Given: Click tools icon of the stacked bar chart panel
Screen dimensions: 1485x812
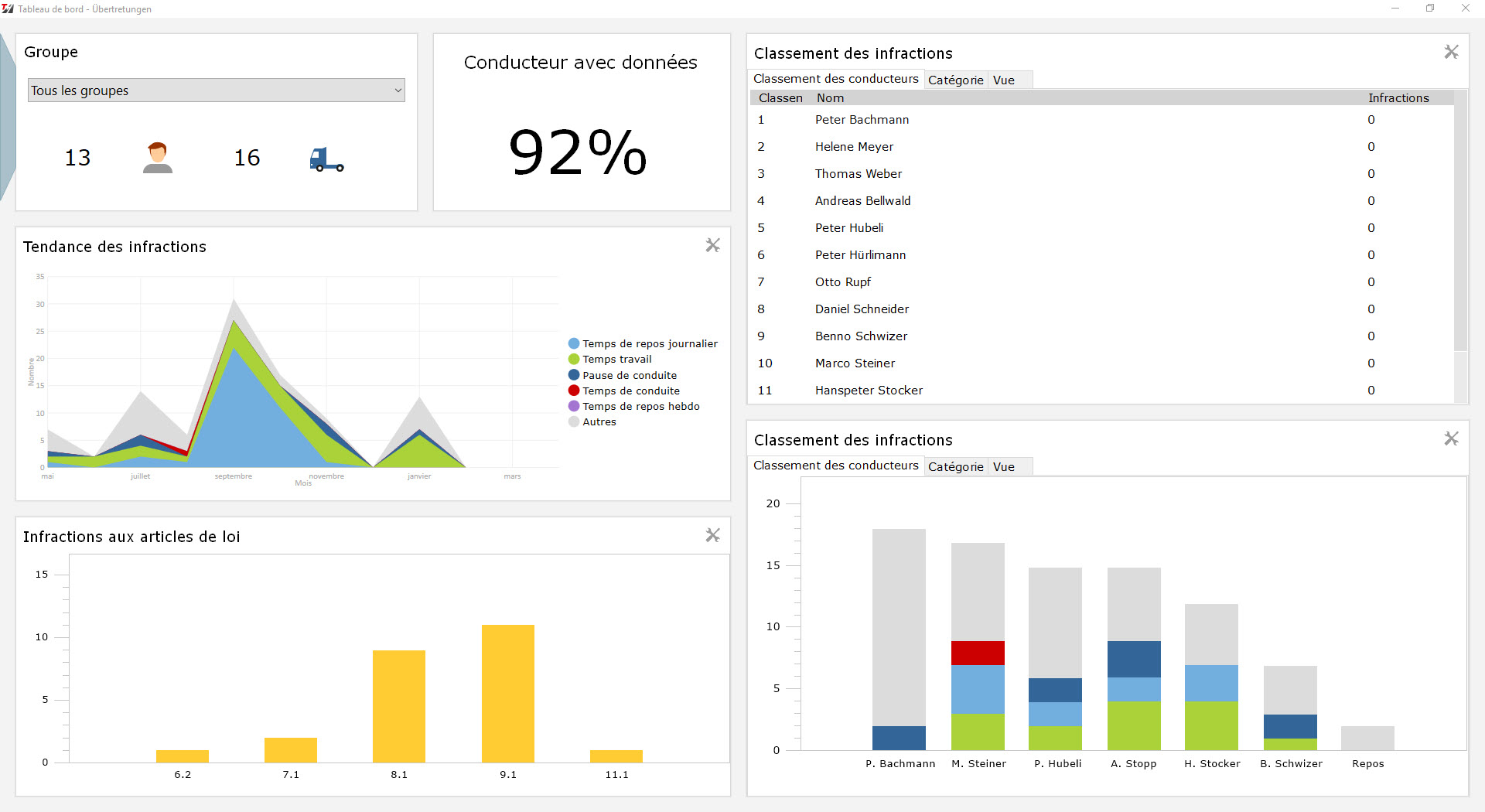Looking at the screenshot, I should [x=1451, y=438].
